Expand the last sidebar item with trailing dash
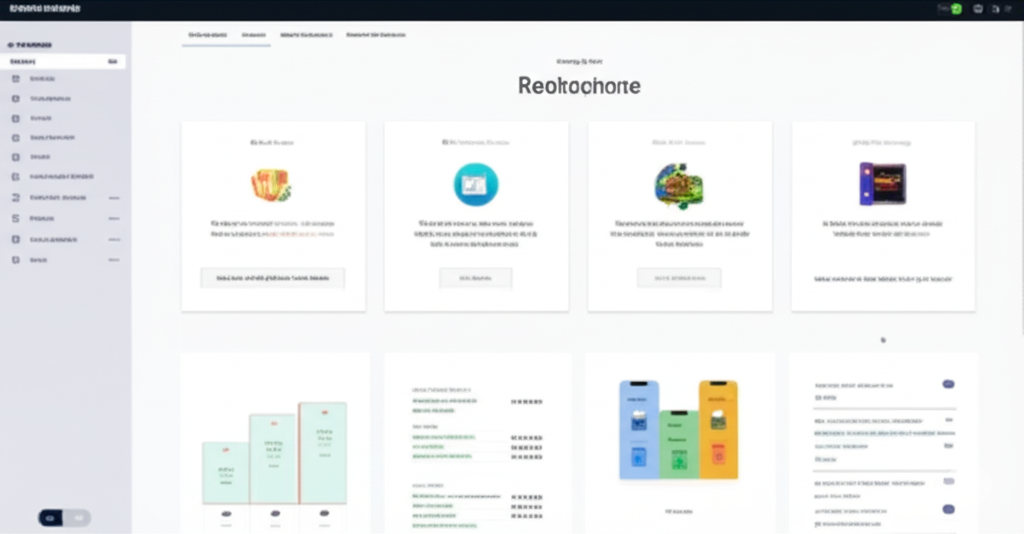Image resolution: width=1024 pixels, height=534 pixels. pos(64,260)
